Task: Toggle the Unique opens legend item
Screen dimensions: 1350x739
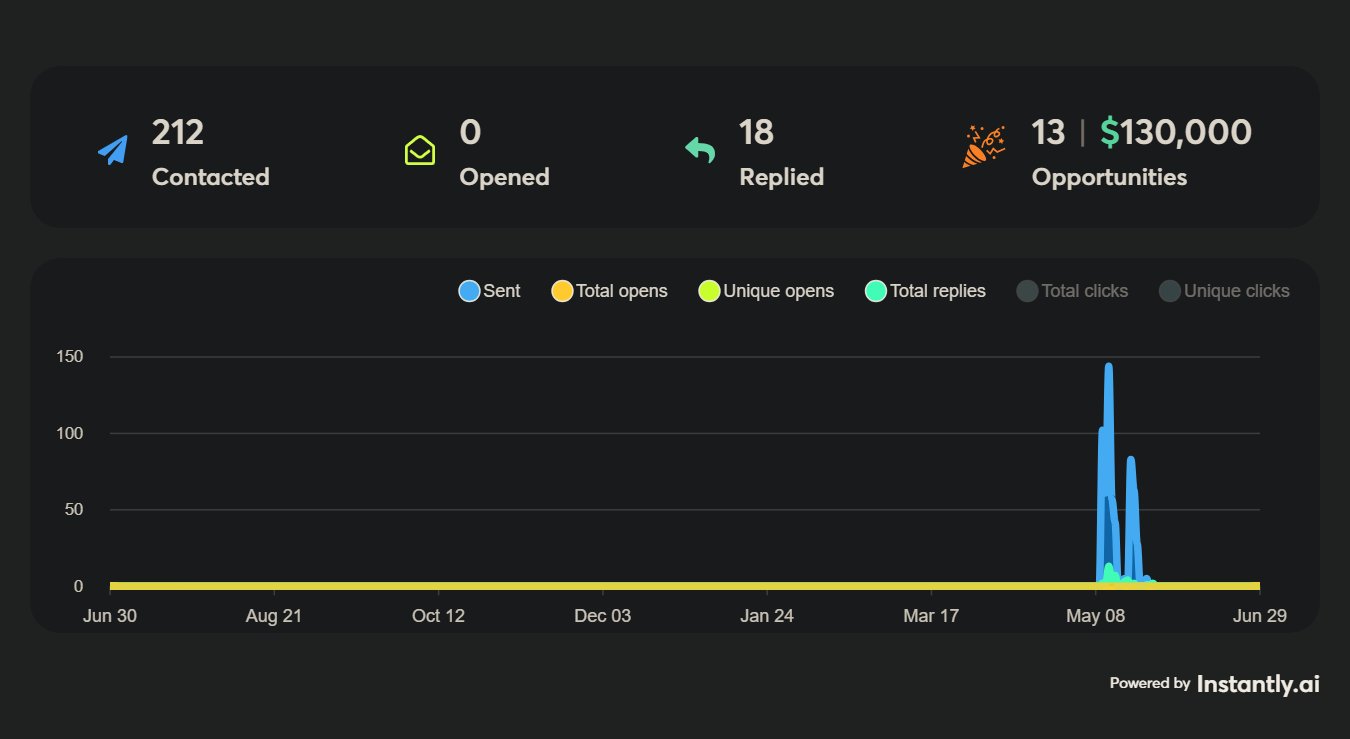Action: [x=766, y=291]
